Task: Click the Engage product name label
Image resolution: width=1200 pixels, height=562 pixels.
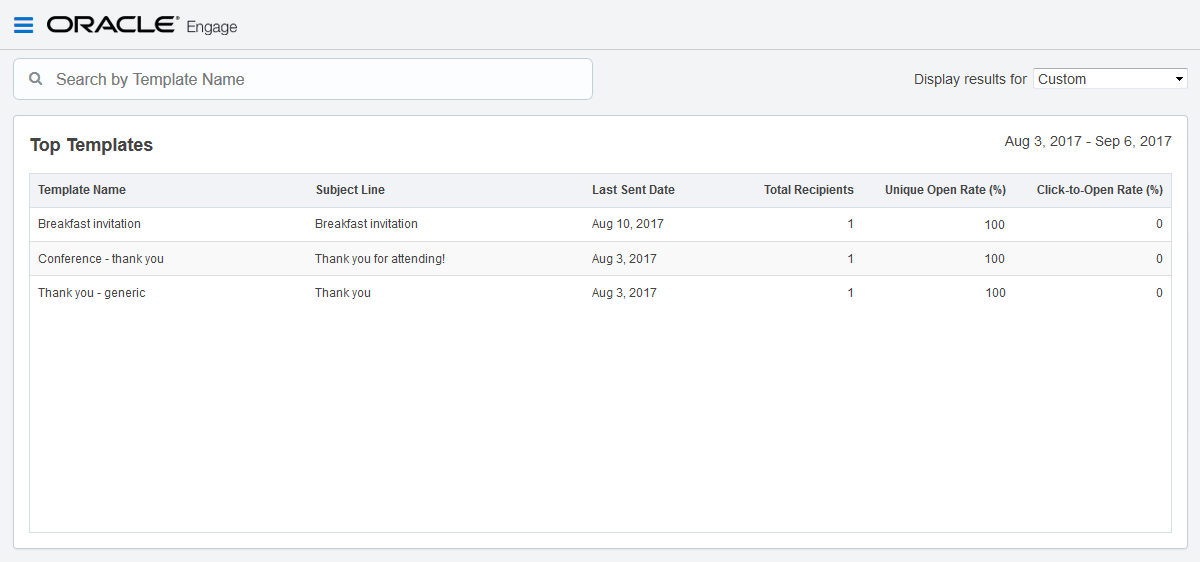Action: (x=212, y=27)
